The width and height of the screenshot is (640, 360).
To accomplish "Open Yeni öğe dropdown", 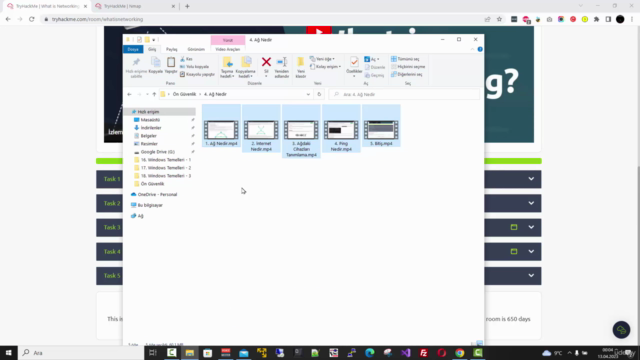I will click(x=322, y=59).
